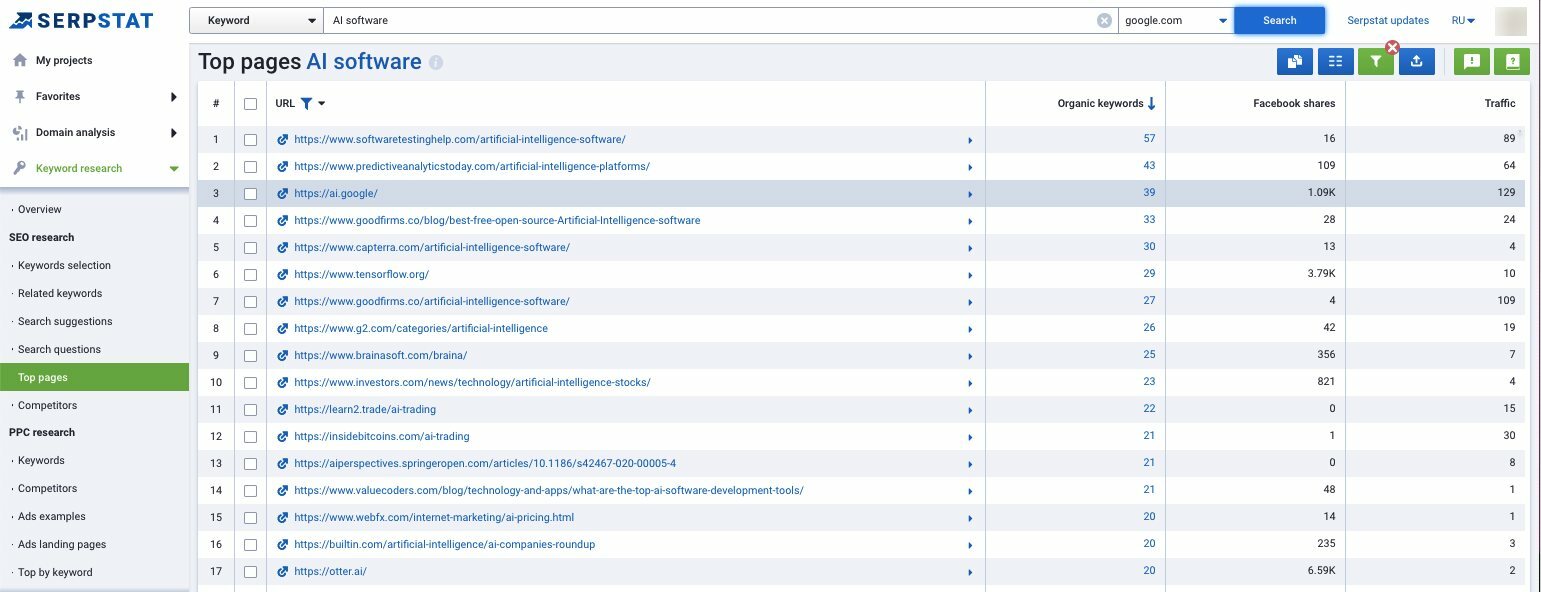Click the blue Search button
Viewport: 1541px width, 592px height.
tap(1279, 20)
